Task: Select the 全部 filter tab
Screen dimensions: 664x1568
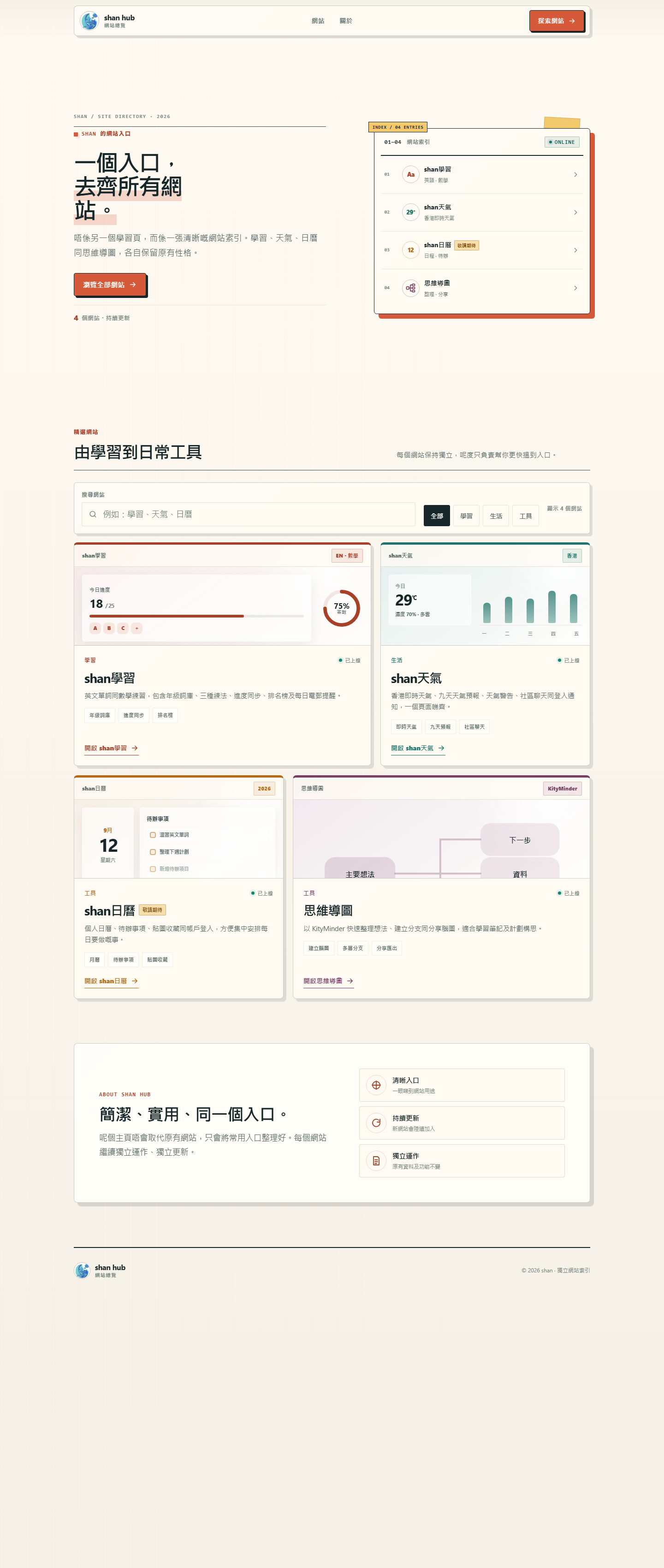Action: pyautogui.click(x=437, y=516)
